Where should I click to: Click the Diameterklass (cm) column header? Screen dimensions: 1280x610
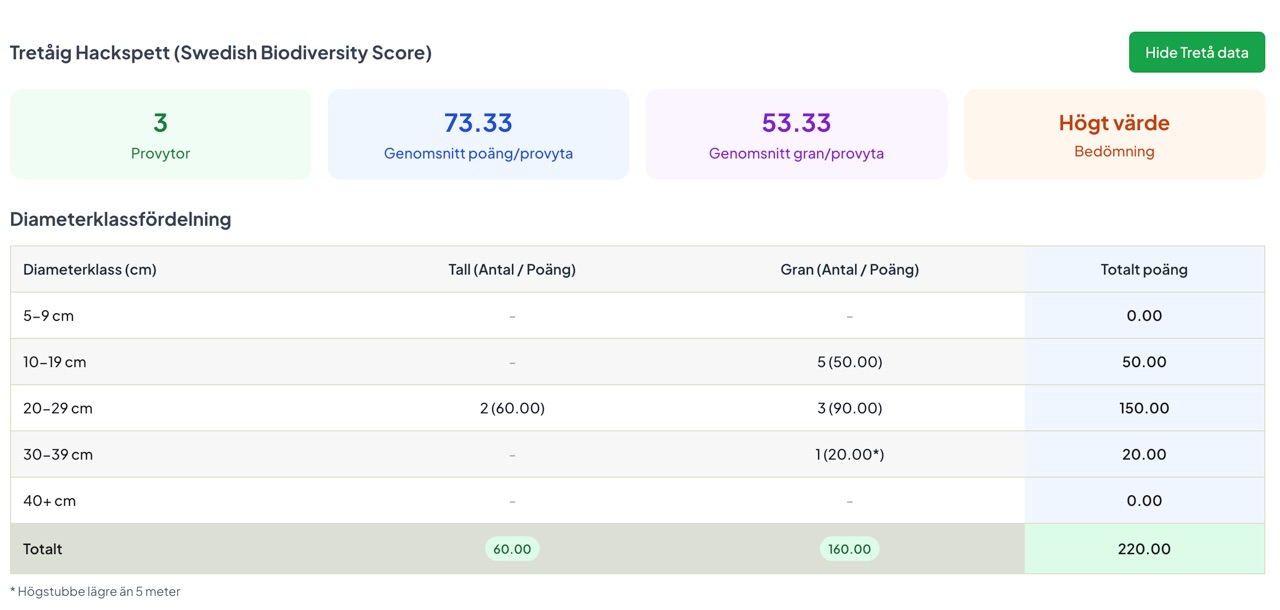pyautogui.click(x=90, y=269)
